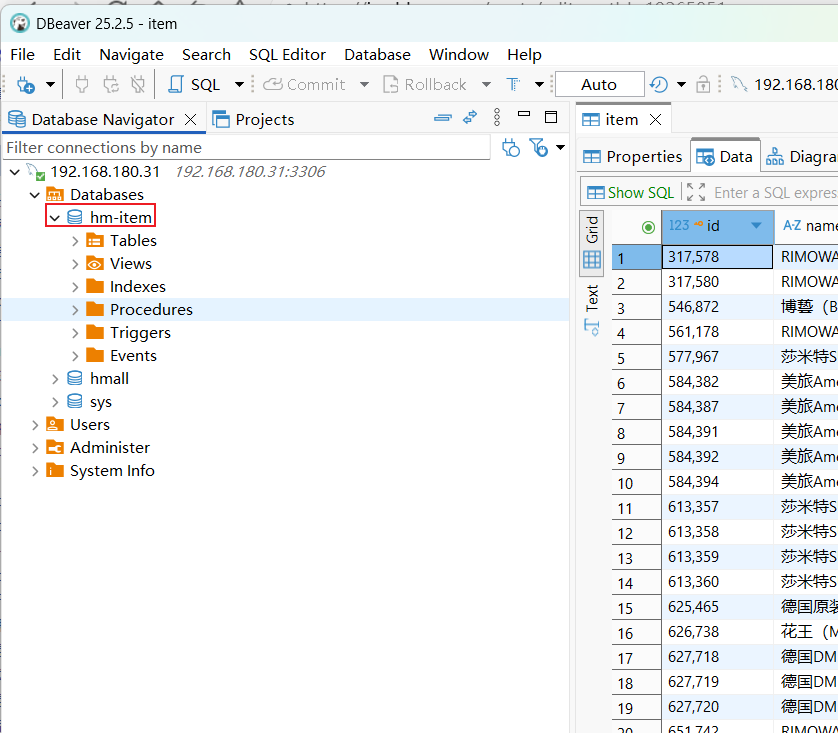Viewport: 838px width, 733px height.
Task: Collapse the Databases folder
Action: [35, 195]
